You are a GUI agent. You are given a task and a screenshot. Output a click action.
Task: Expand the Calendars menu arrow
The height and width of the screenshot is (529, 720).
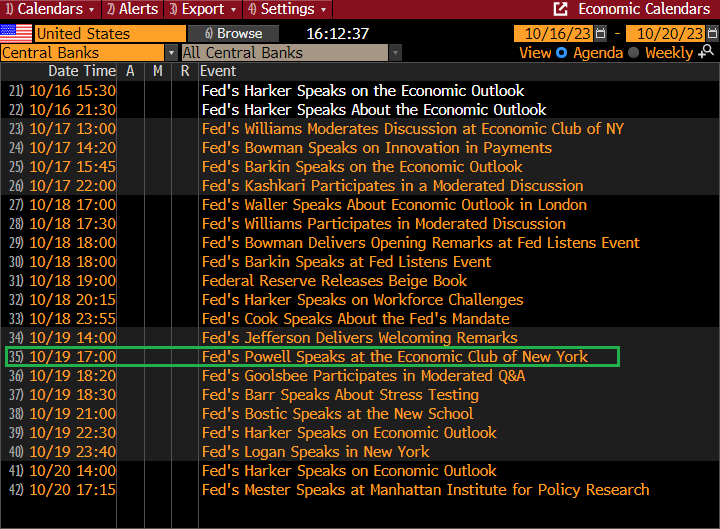(x=92, y=9)
